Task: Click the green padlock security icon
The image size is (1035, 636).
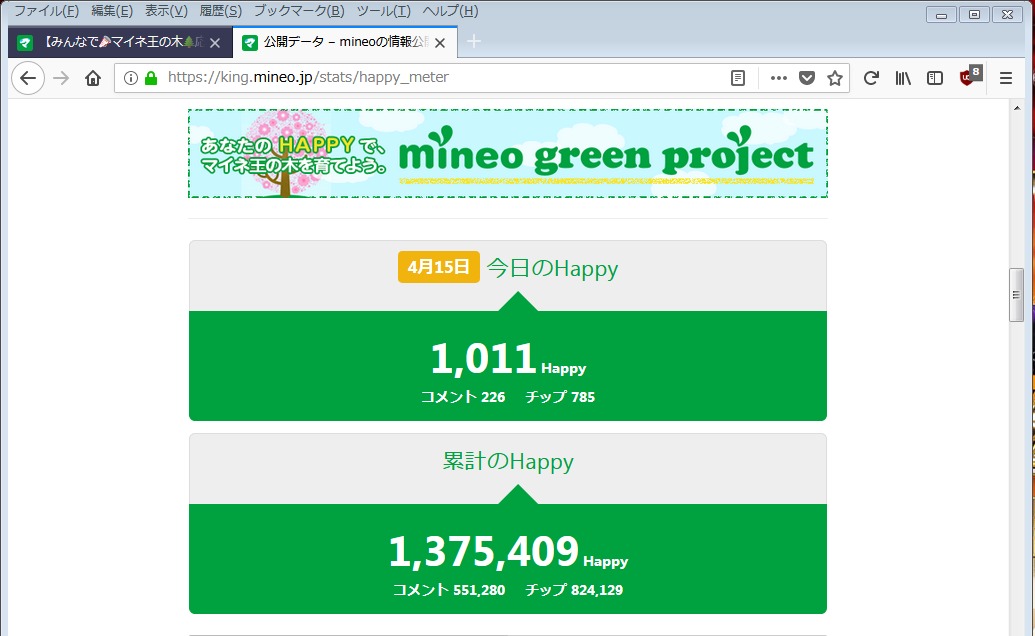Action: (151, 78)
